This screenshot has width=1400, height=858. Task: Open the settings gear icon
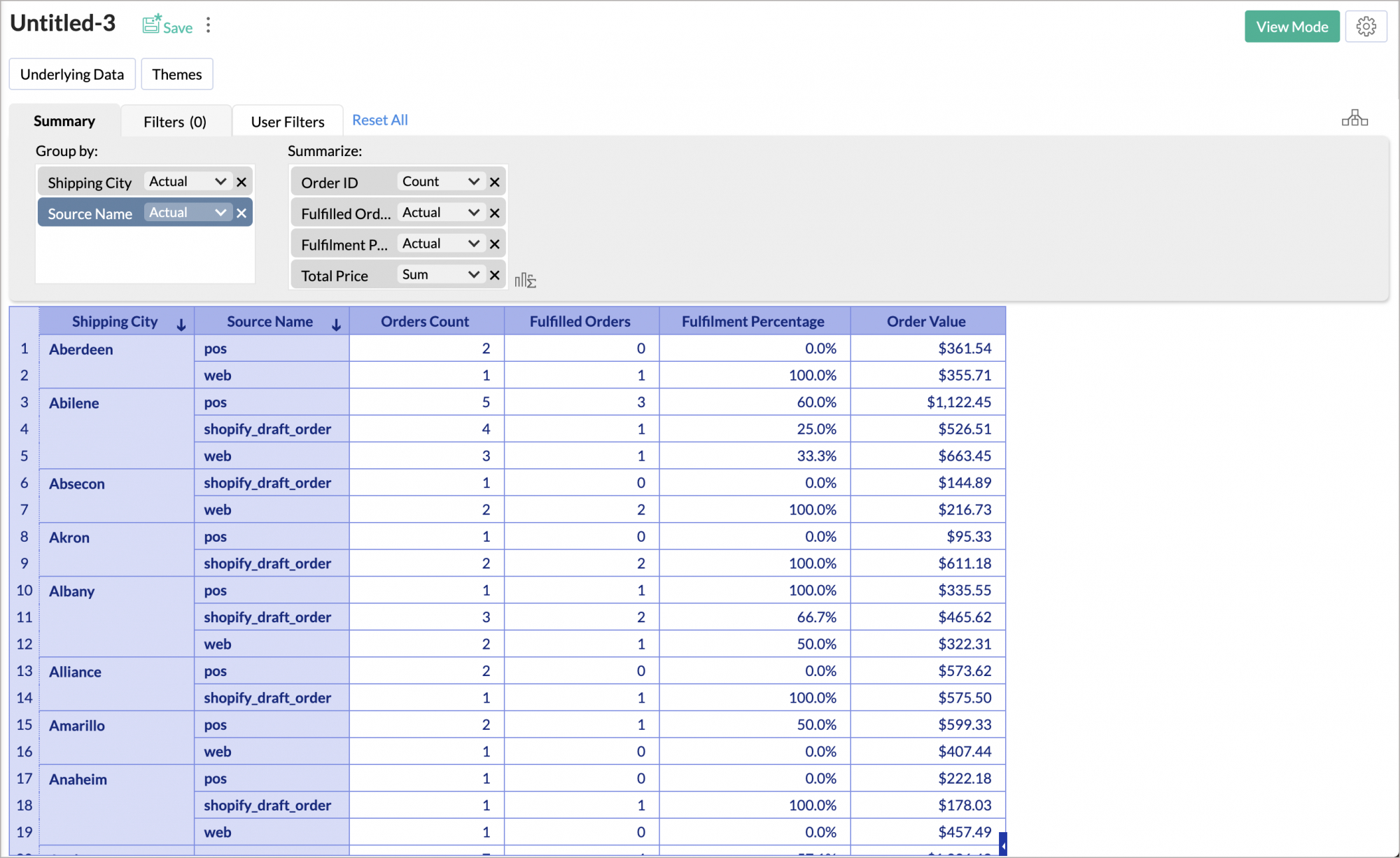coord(1366,27)
